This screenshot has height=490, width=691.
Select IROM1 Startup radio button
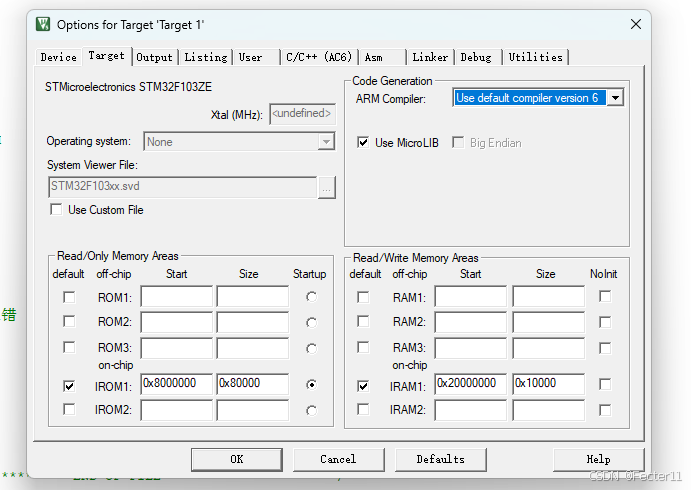coord(312,385)
